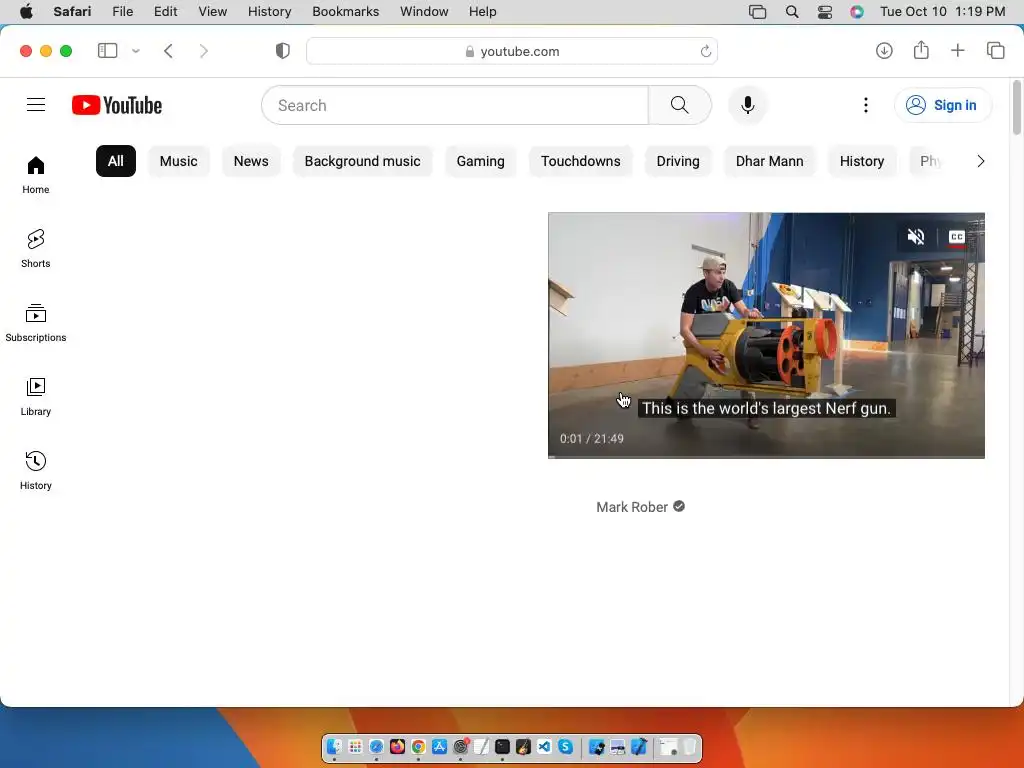Open the View menu
Image resolution: width=1024 pixels, height=768 pixels.
click(x=212, y=12)
